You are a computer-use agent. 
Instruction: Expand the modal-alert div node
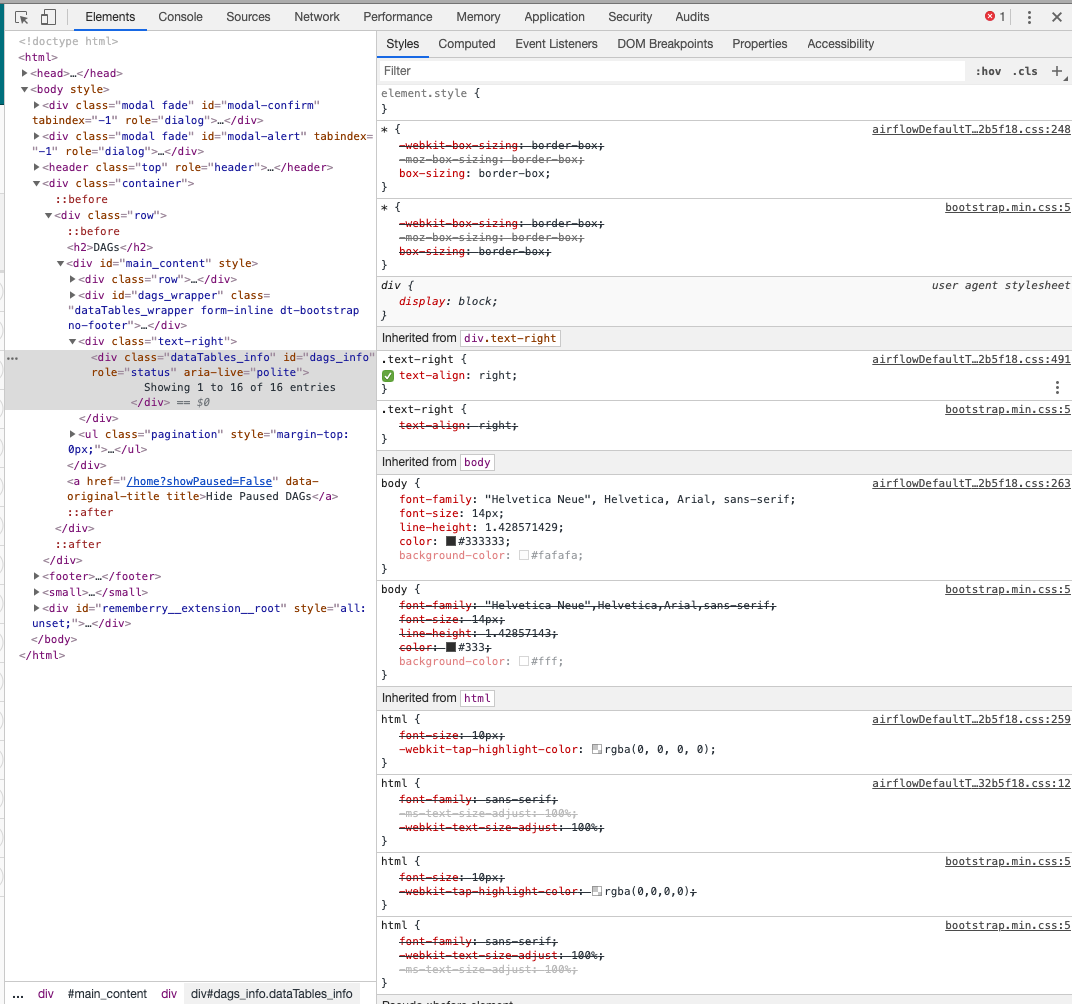36,136
